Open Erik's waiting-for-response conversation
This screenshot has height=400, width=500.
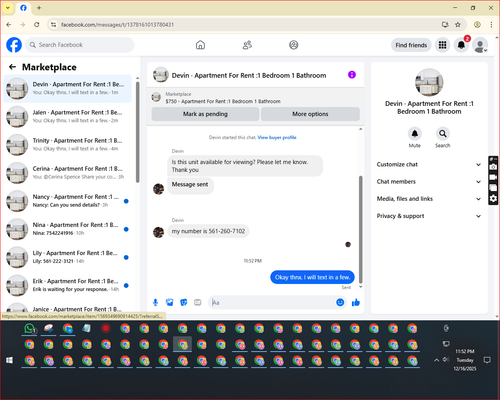click(x=68, y=285)
